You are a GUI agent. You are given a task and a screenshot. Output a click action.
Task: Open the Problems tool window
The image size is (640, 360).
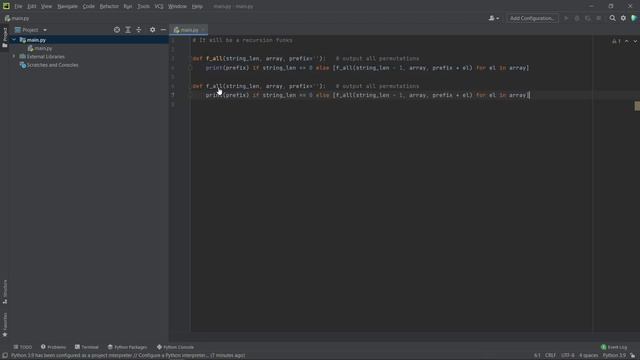tap(53, 347)
